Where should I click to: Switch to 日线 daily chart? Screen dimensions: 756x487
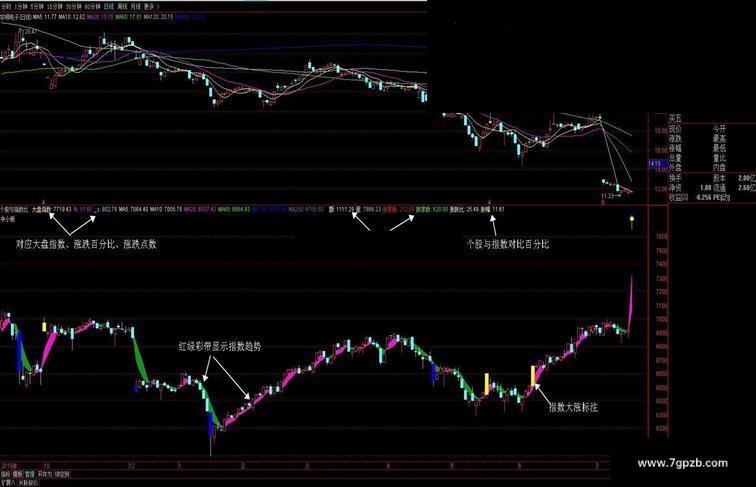click(x=108, y=7)
